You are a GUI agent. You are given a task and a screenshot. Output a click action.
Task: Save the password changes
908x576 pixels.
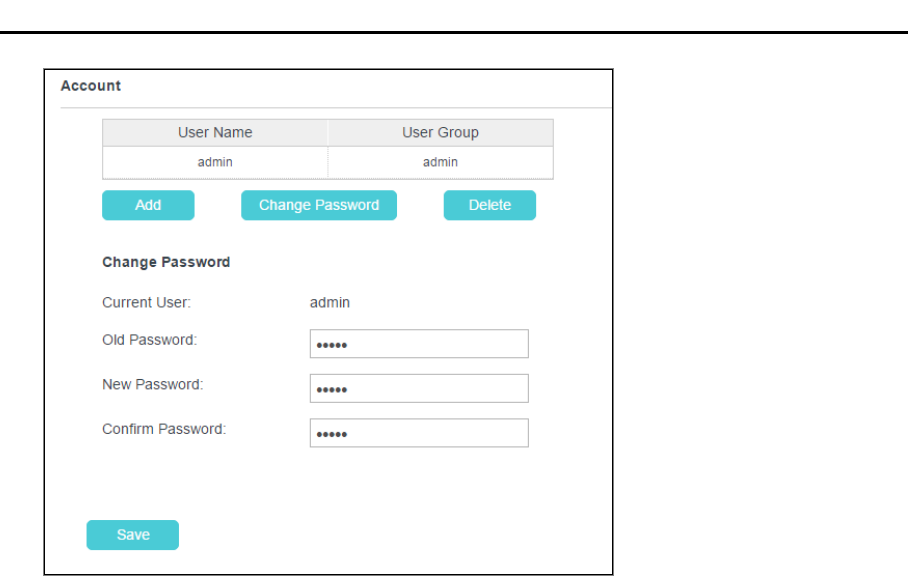click(x=133, y=535)
